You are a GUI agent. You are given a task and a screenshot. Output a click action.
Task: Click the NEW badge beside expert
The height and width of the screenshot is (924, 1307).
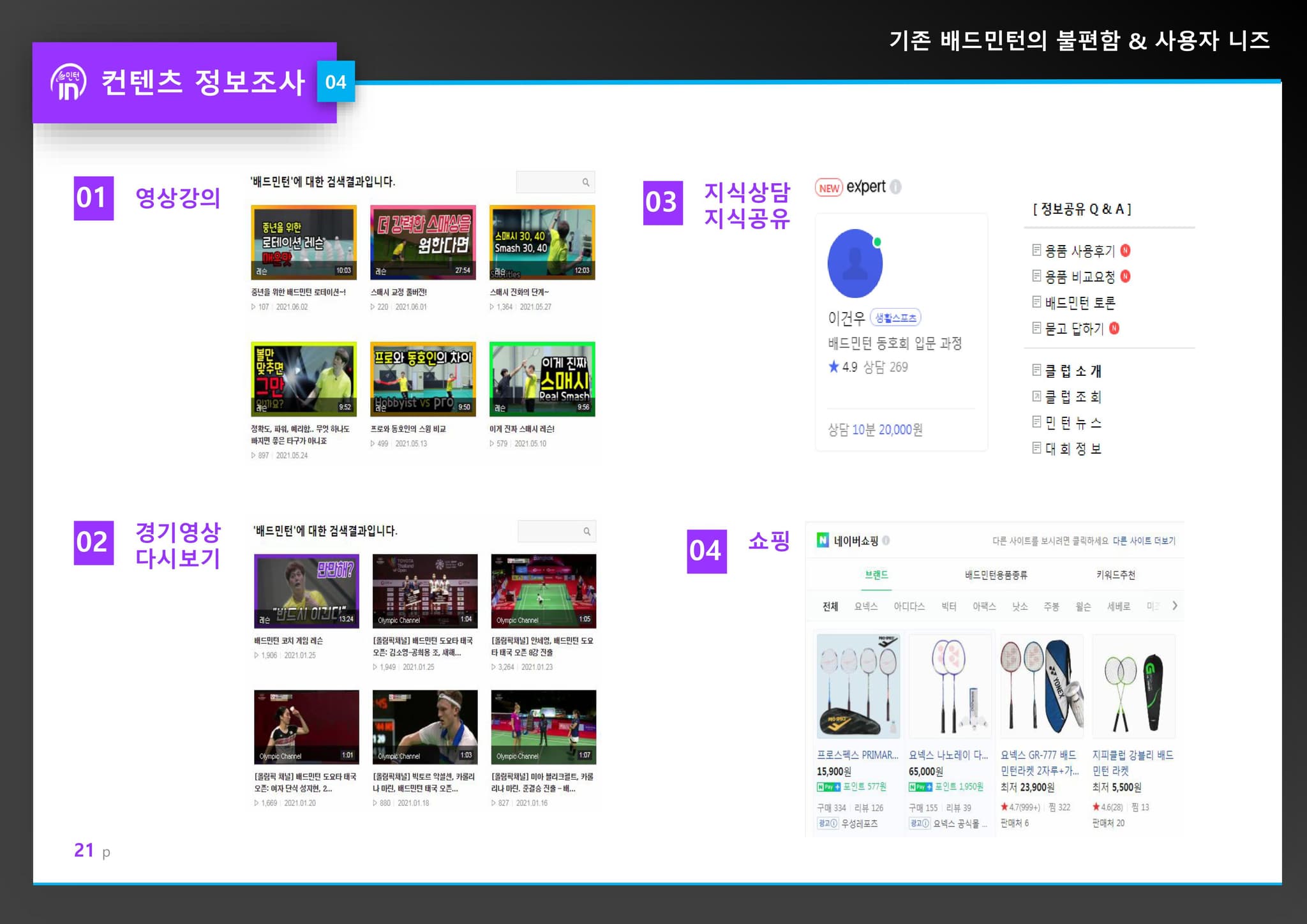pyautogui.click(x=829, y=188)
